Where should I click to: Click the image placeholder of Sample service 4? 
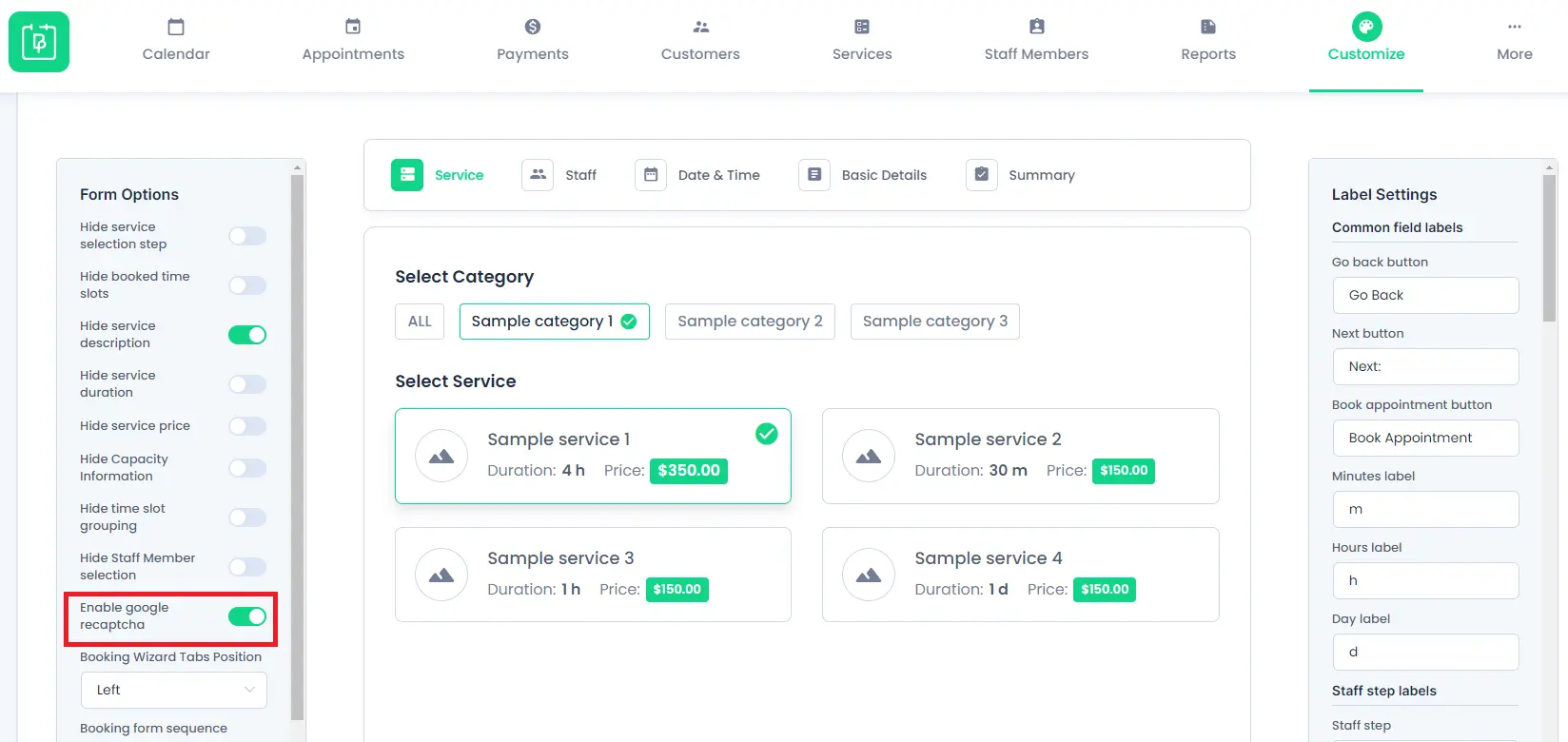[869, 575]
